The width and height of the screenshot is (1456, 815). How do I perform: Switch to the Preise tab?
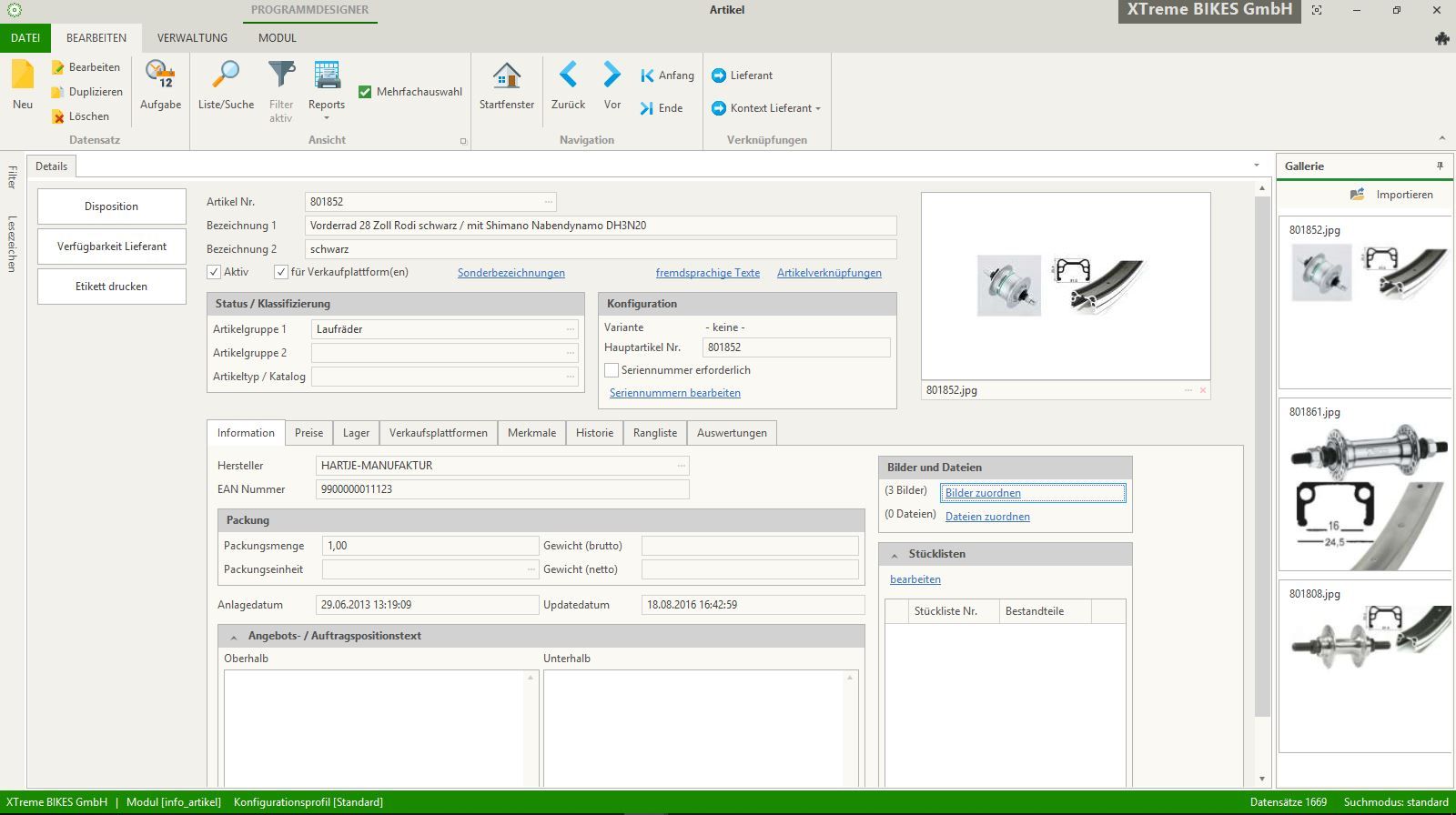[x=308, y=433]
